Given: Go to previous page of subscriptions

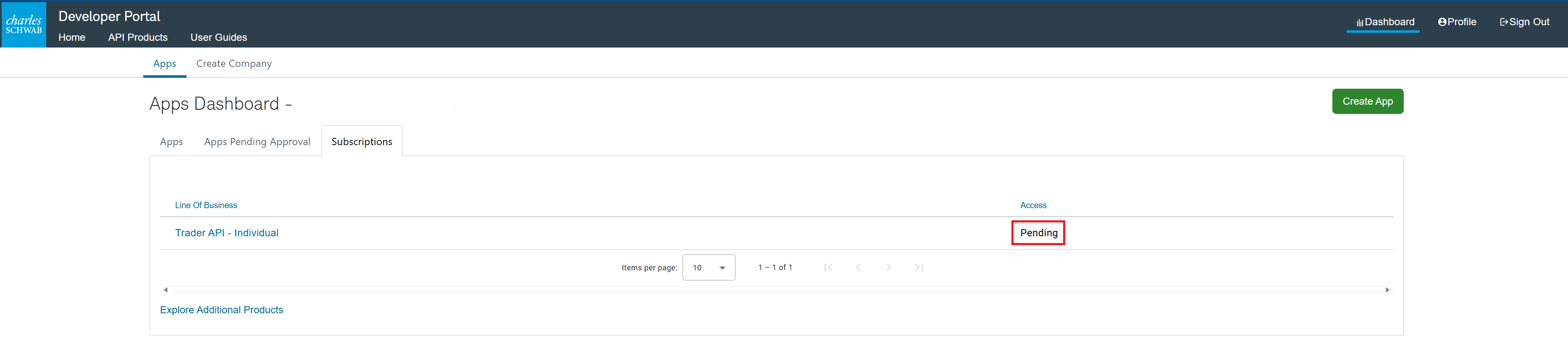Looking at the screenshot, I should click(858, 267).
